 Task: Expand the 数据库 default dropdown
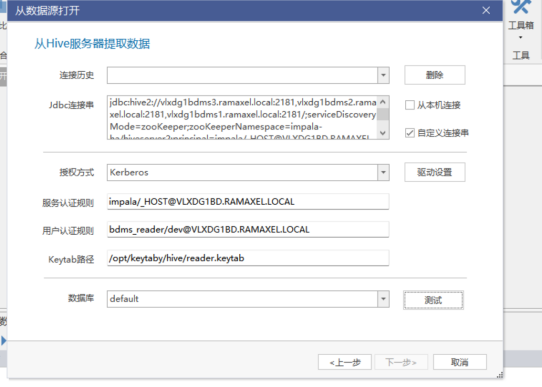tap(383, 299)
